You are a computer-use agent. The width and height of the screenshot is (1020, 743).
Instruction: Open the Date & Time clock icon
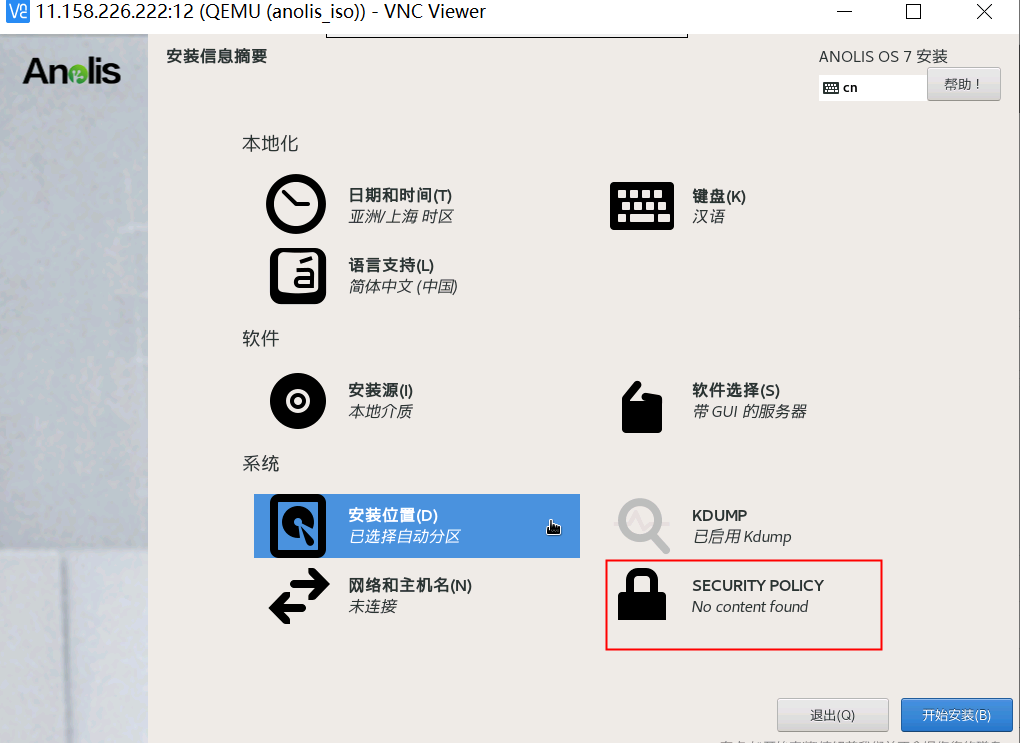tap(296, 204)
